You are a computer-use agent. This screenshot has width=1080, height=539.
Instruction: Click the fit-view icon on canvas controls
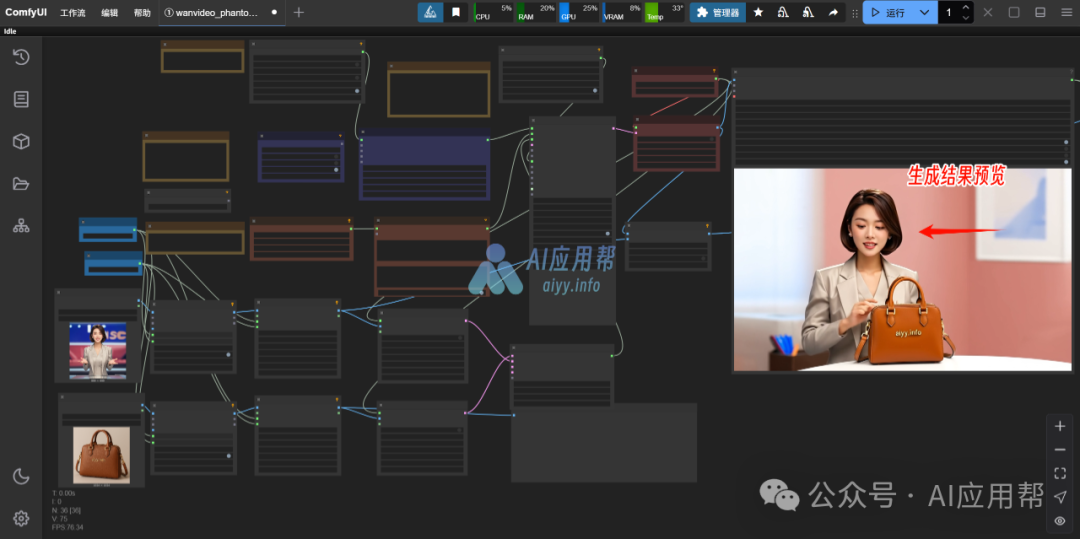tap(1060, 473)
